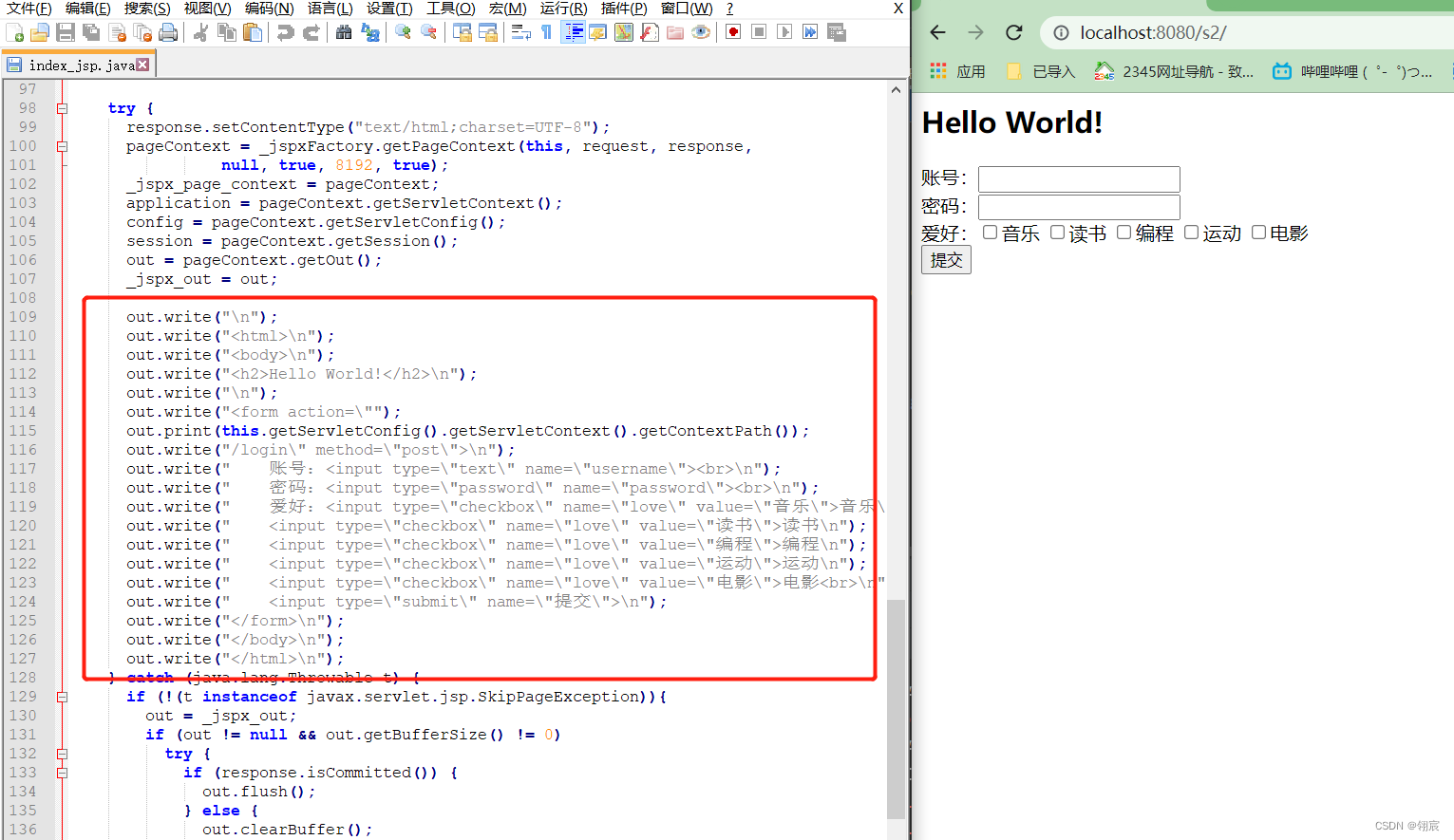1454x840 pixels.
Task: Open the 哔哩哔哩 bookmark
Action: click(1353, 71)
